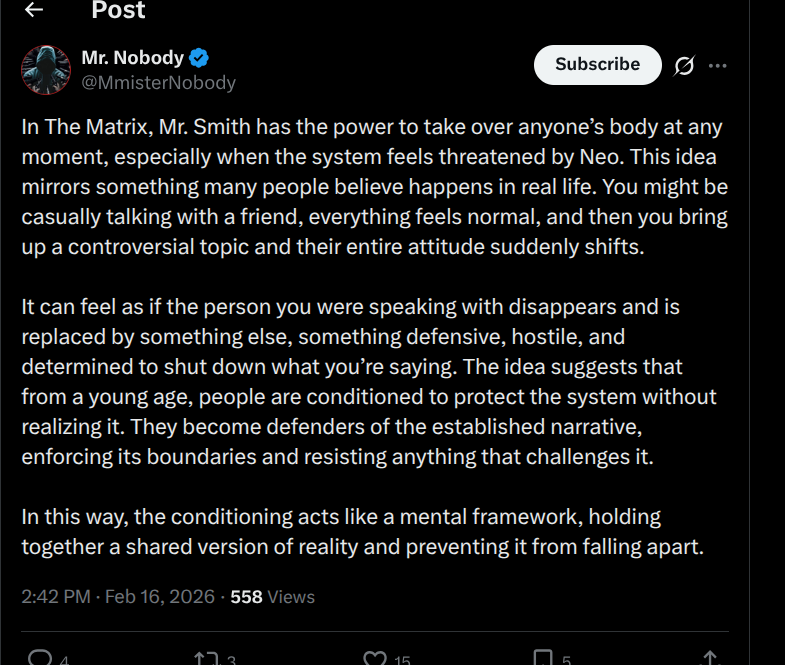785x665 pixels.
Task: Open Mr. Nobody's profile picture
Action: 46,69
